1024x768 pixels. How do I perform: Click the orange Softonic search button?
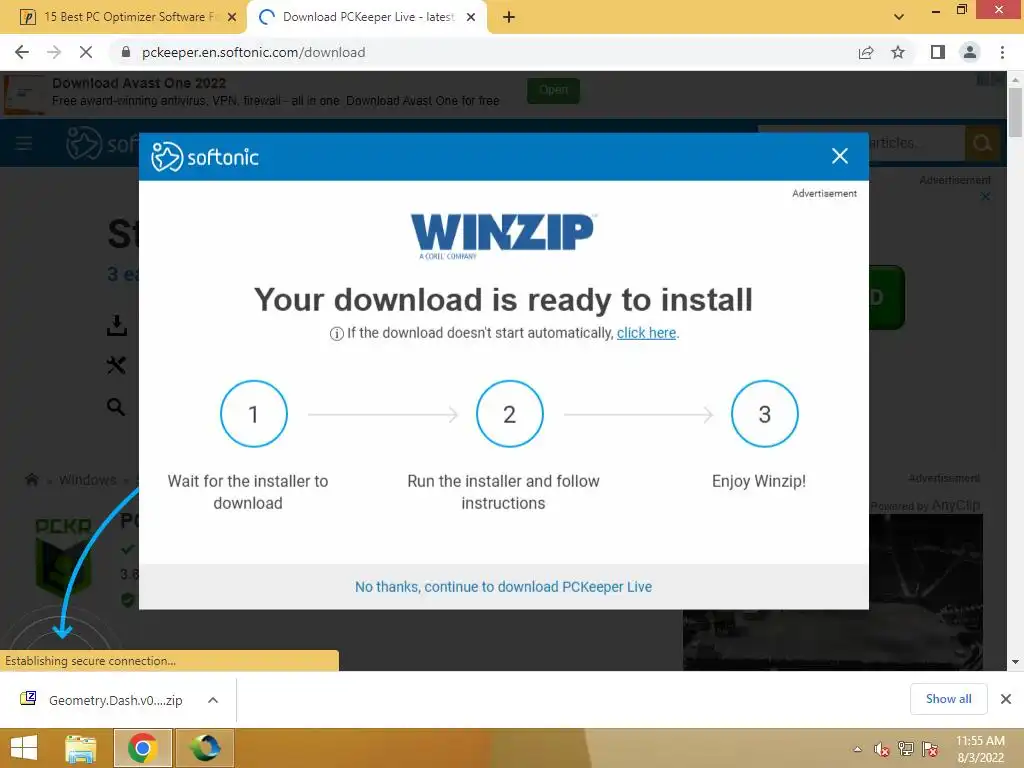(x=982, y=143)
